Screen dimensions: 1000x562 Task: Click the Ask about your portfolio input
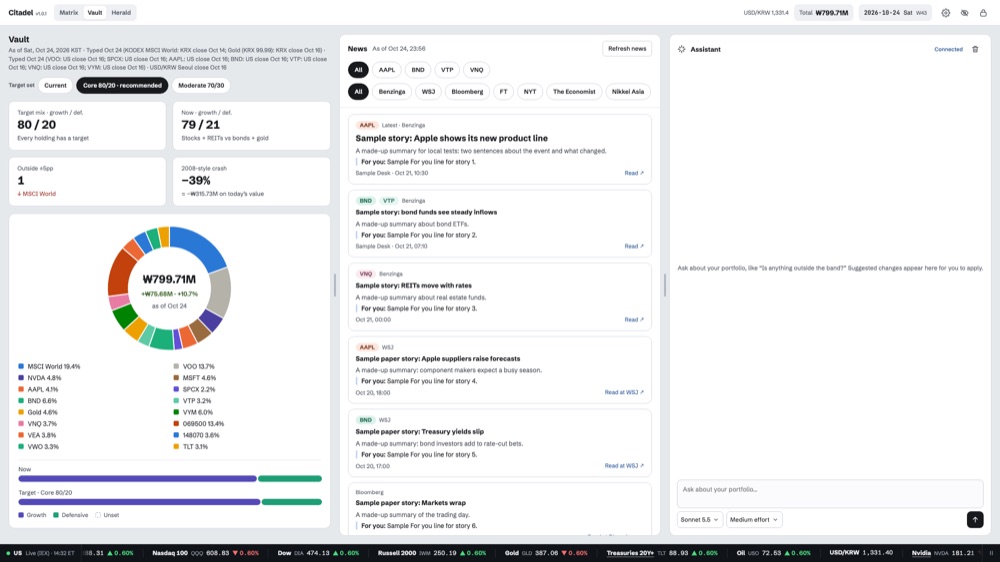pos(830,494)
